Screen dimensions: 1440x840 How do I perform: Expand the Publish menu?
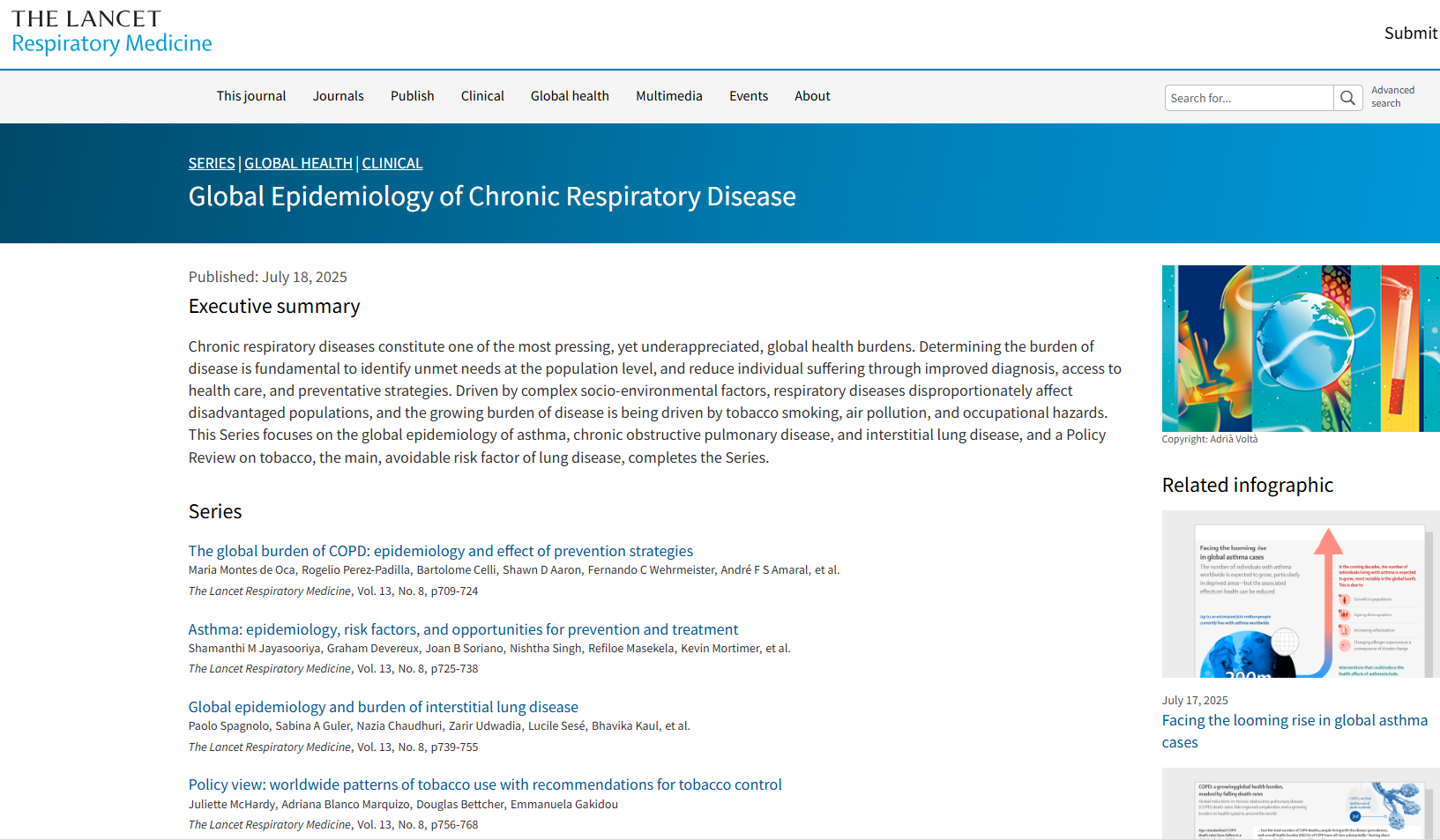(412, 96)
